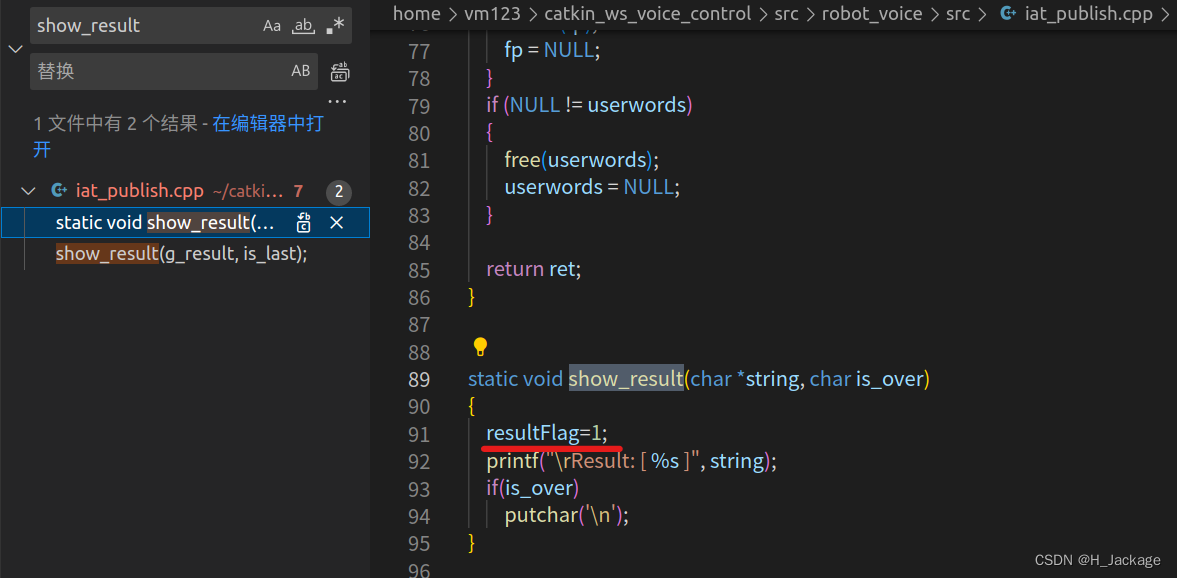Click vm123 breadcrumb segment
Viewport: 1177px width, 578px height.
click(x=494, y=14)
